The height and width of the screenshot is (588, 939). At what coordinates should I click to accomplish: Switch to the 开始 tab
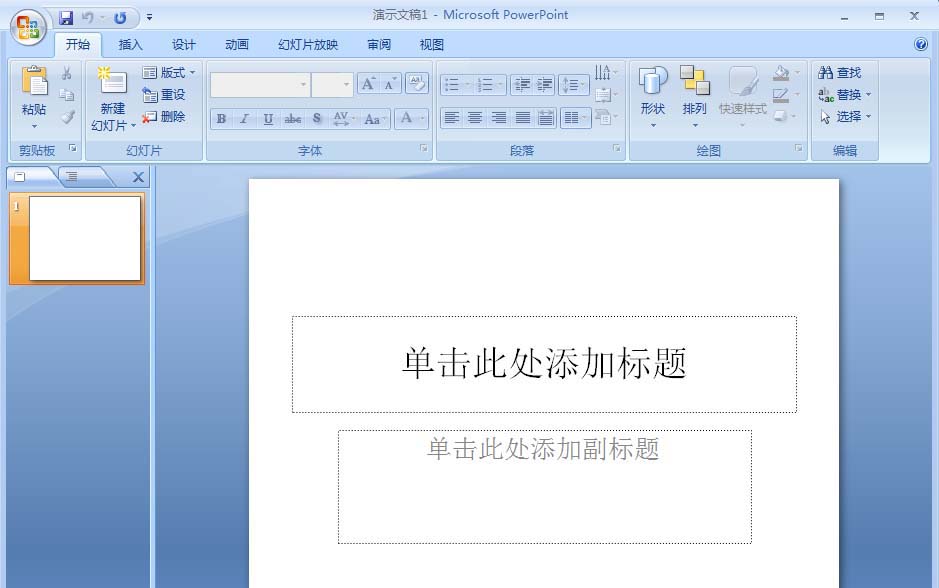pos(78,44)
